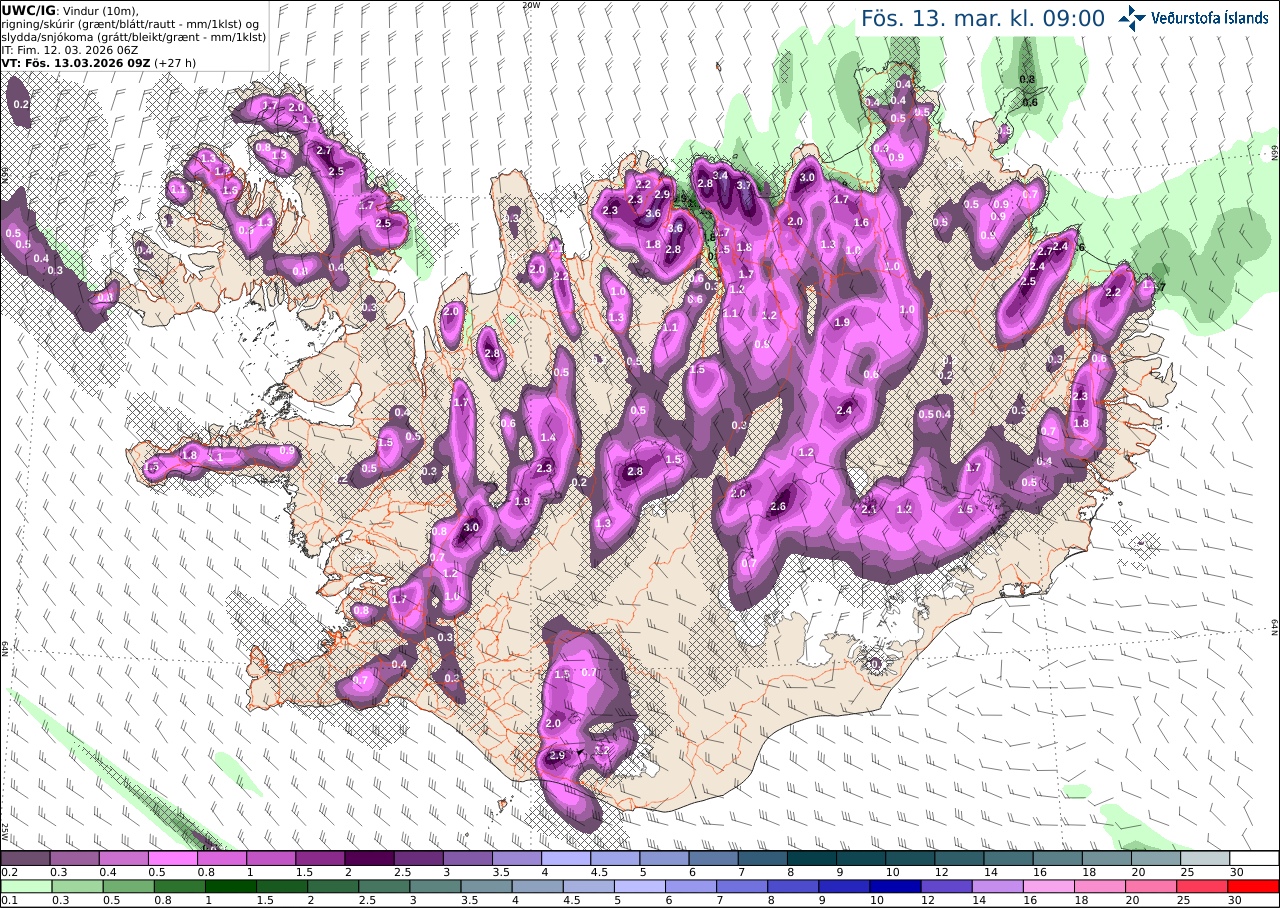Screen dimensions: 1280x908
Task: Click the '3.4' precipitation value on the map
Action: coord(720,175)
